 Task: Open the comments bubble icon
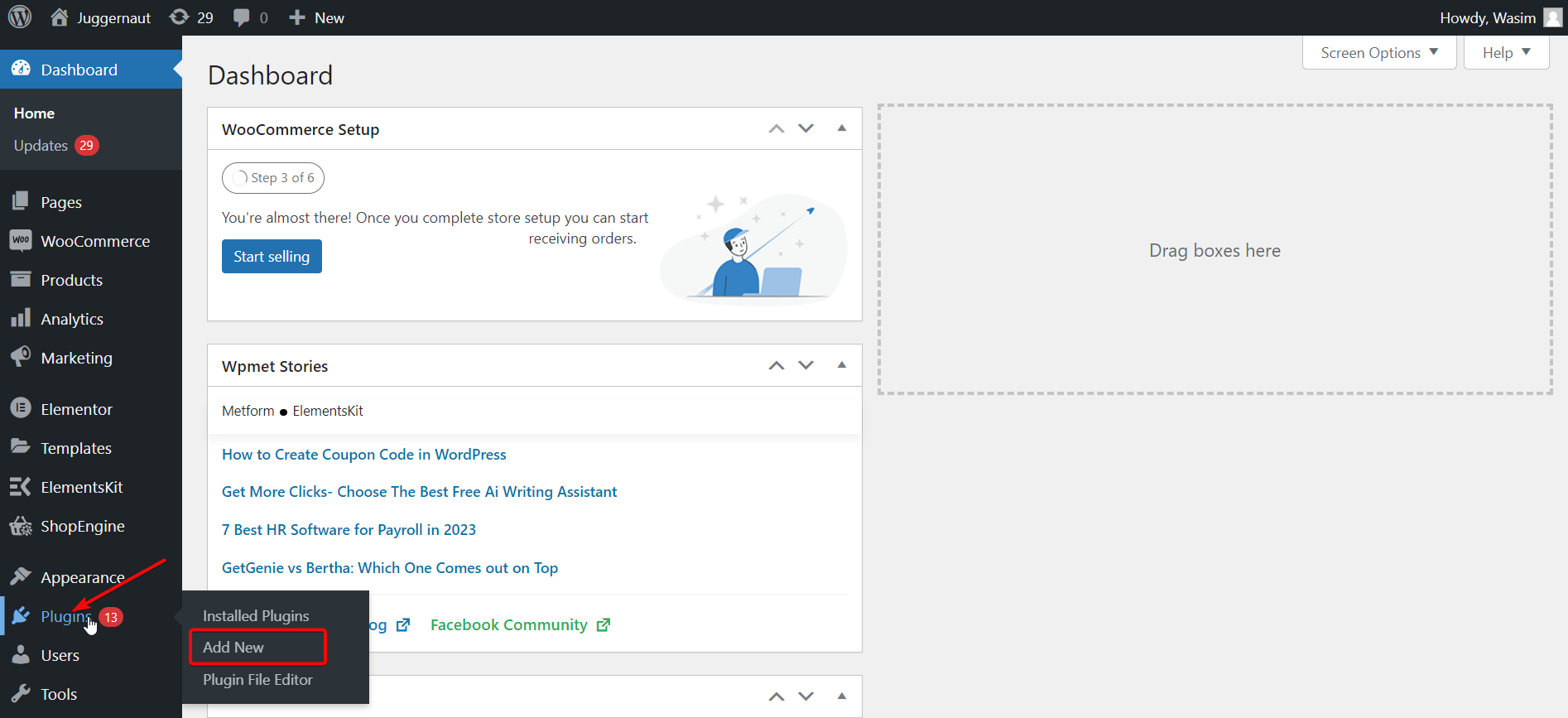242,17
